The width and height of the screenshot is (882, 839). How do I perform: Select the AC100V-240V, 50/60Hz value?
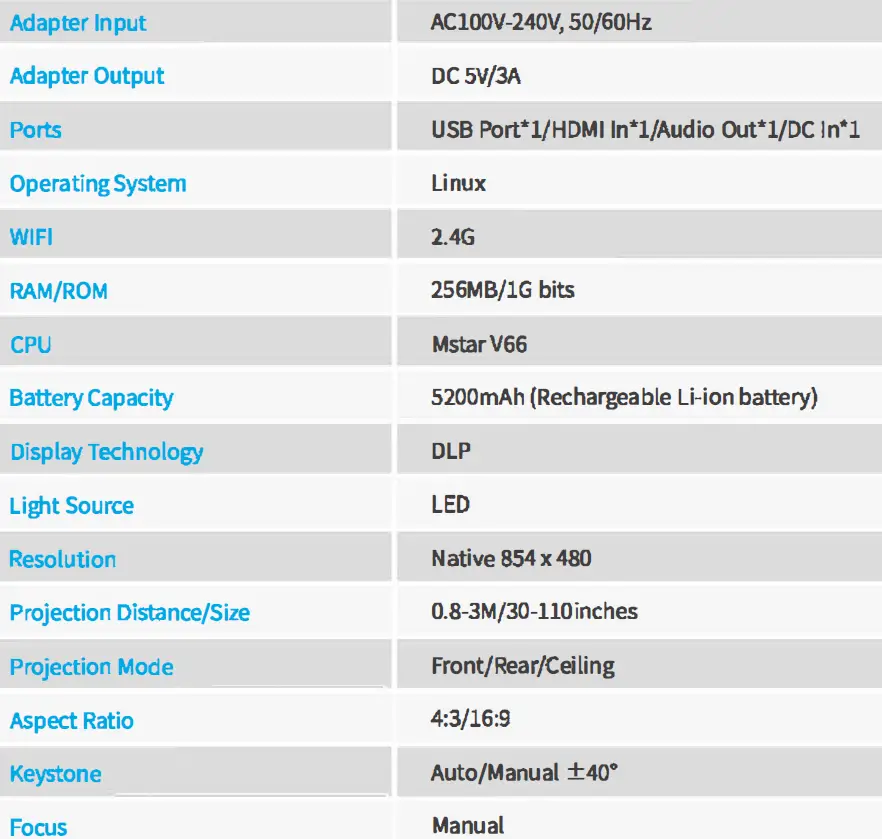coord(541,22)
